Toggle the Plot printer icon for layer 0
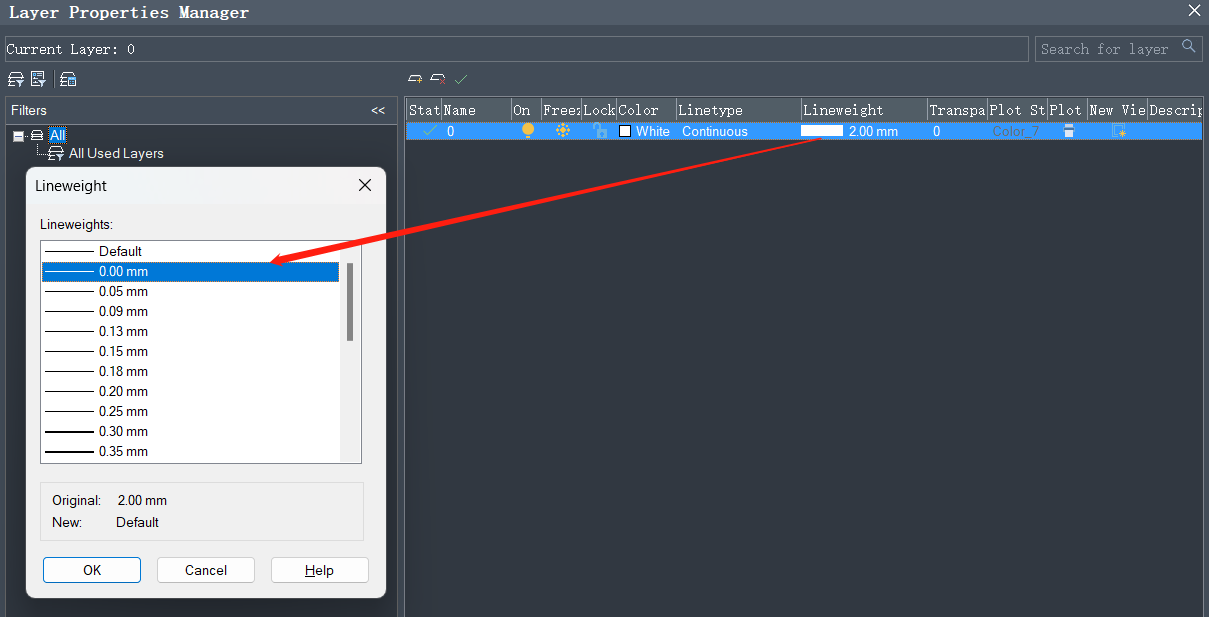Image resolution: width=1209 pixels, height=617 pixels. click(x=1069, y=131)
